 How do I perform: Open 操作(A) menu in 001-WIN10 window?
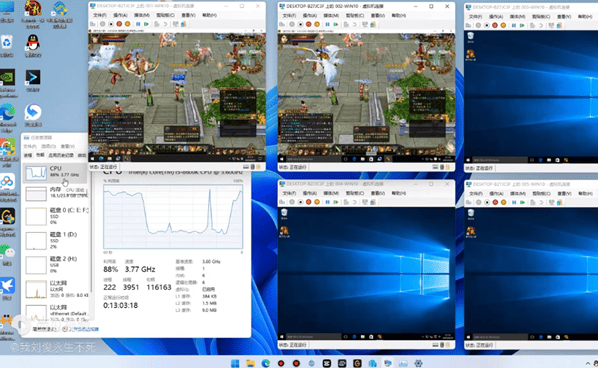[x=120, y=15]
